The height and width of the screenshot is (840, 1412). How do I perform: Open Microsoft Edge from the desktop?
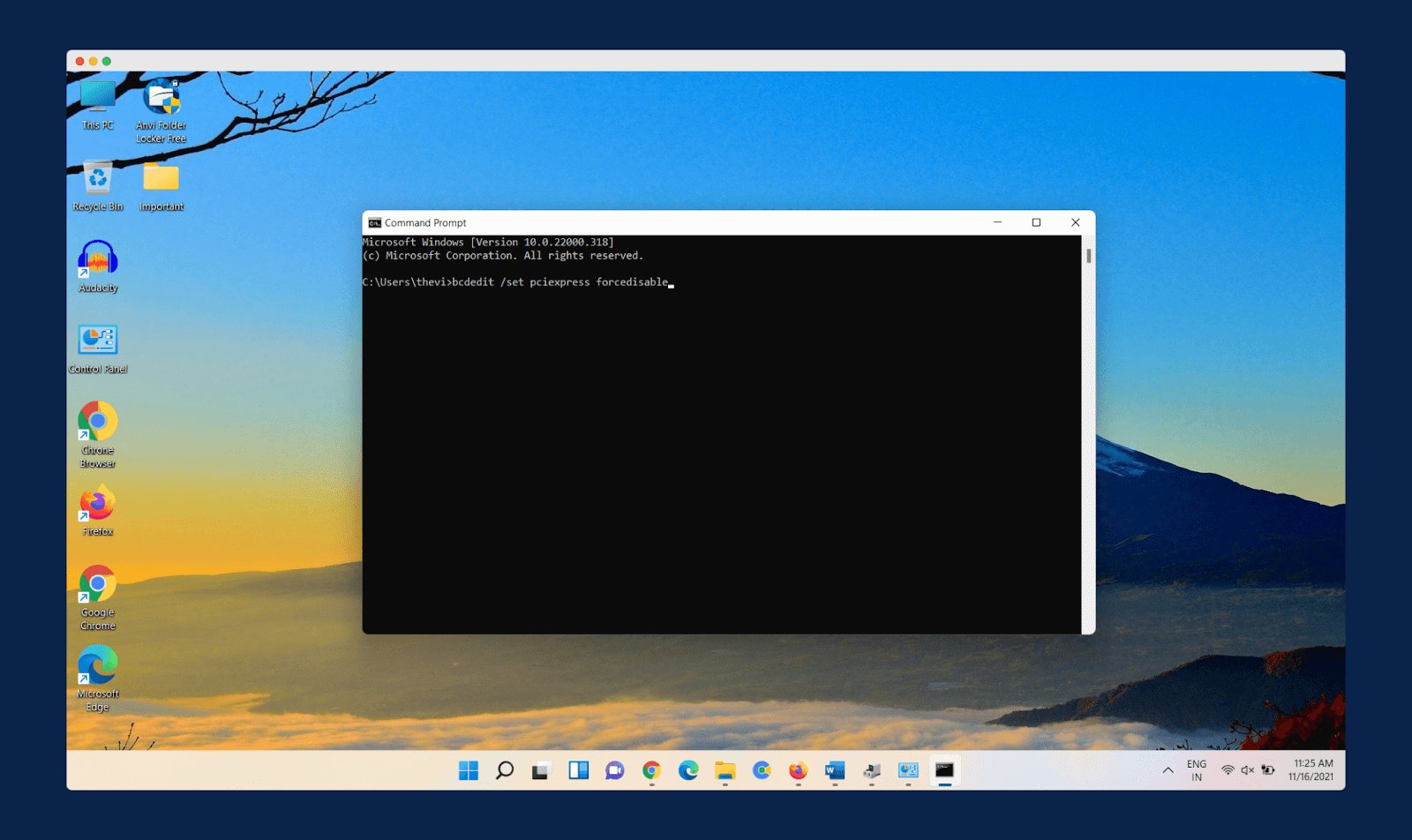98,667
